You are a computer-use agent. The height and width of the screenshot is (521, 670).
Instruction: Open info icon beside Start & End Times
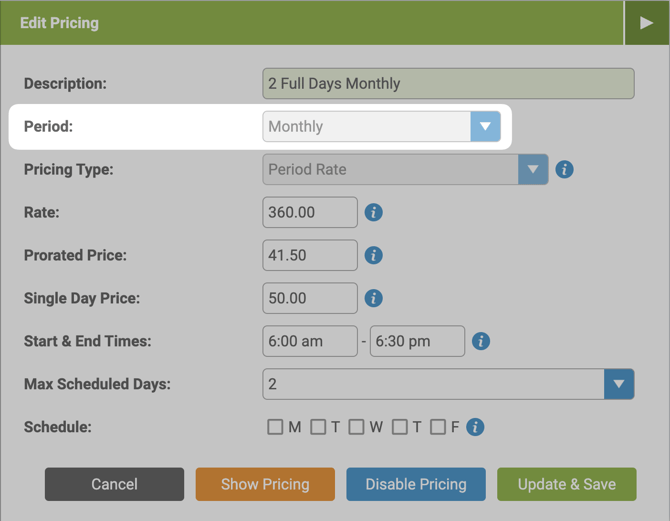pyautogui.click(x=481, y=341)
